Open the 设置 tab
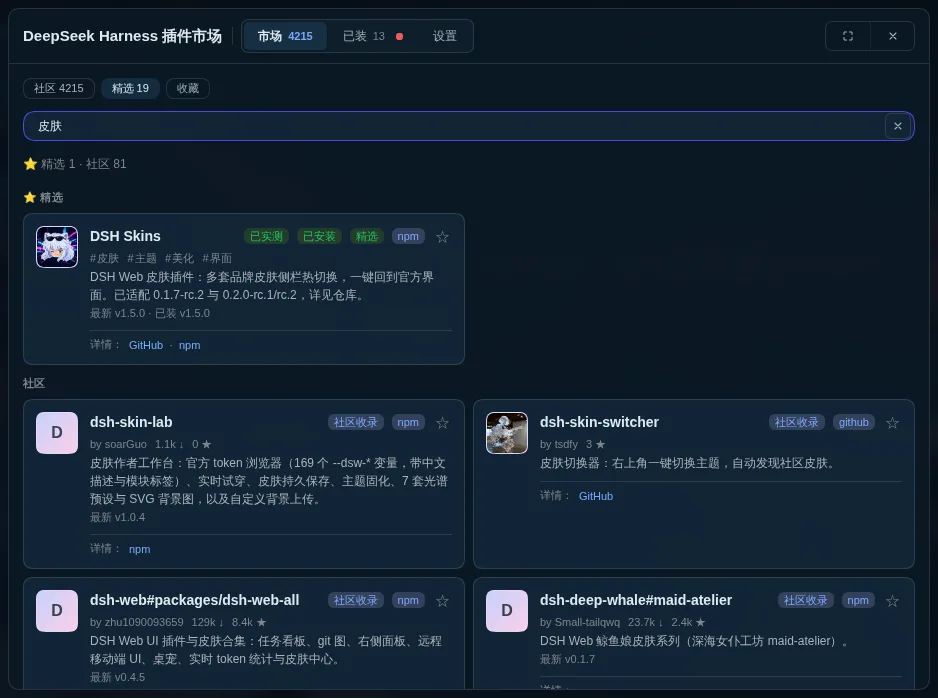This screenshot has height=698, width=938. click(x=444, y=36)
